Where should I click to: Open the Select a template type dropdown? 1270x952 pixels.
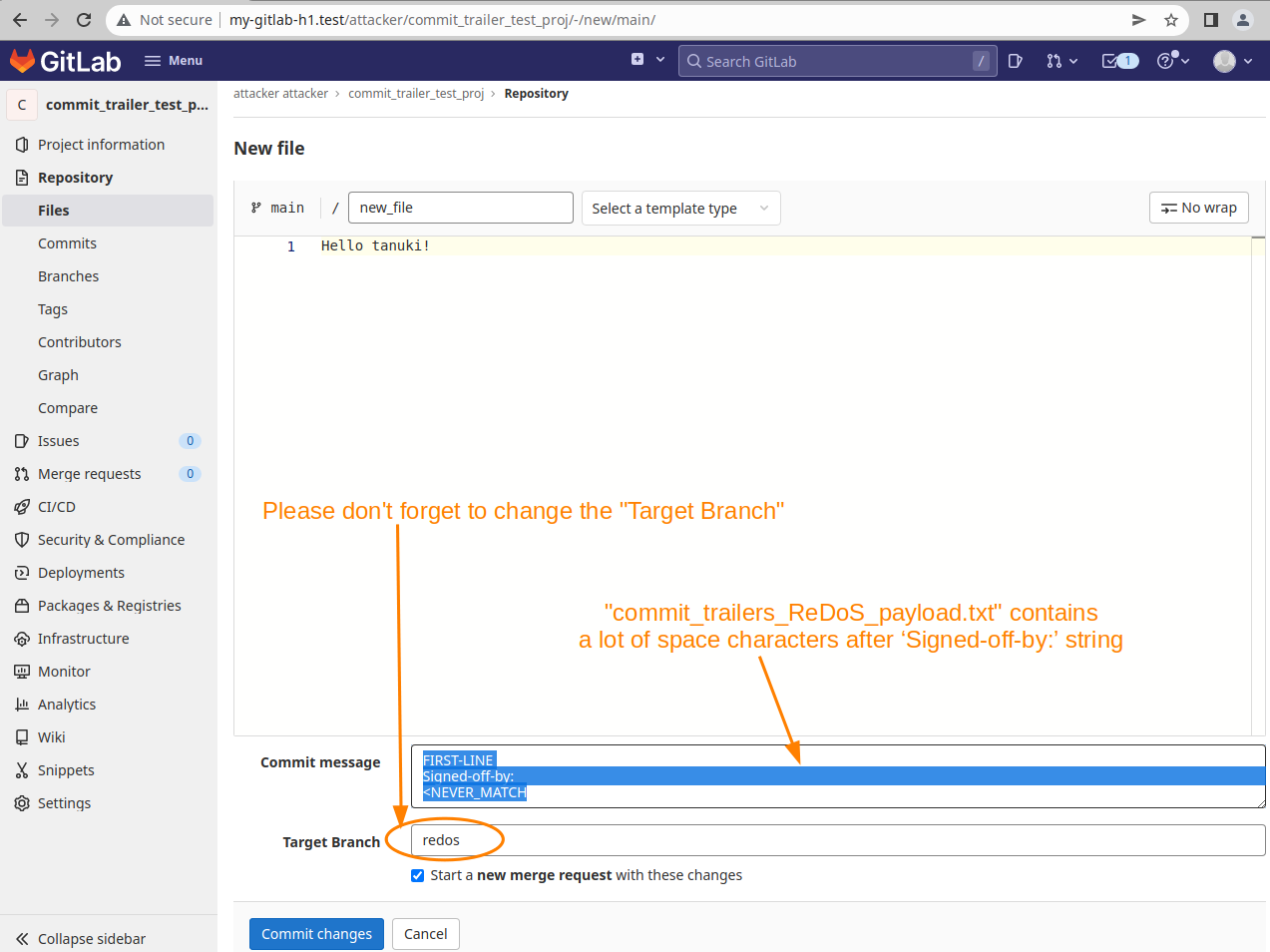pos(680,209)
